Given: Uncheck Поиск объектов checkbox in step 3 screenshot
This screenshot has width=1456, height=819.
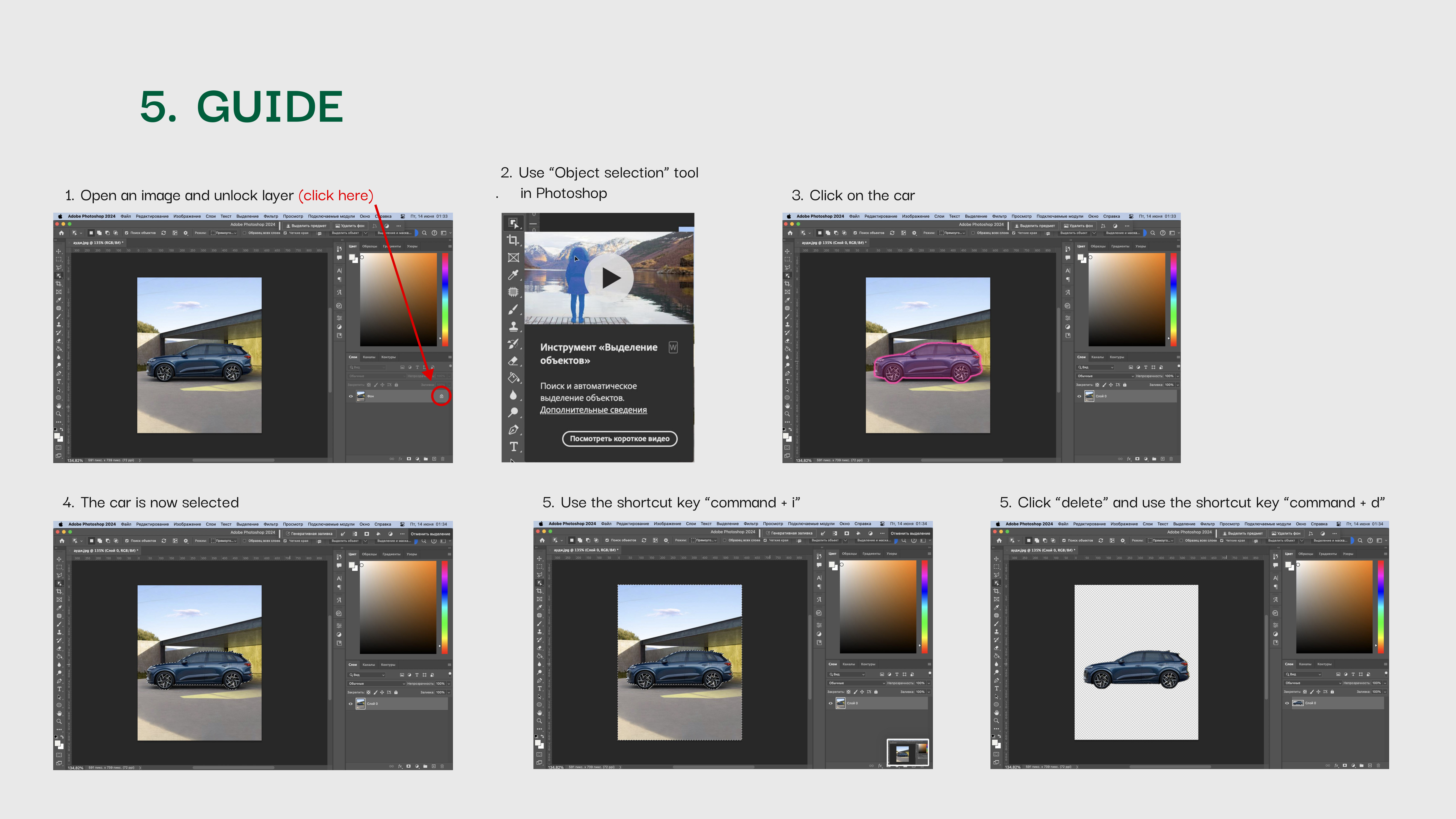Looking at the screenshot, I should [855, 233].
